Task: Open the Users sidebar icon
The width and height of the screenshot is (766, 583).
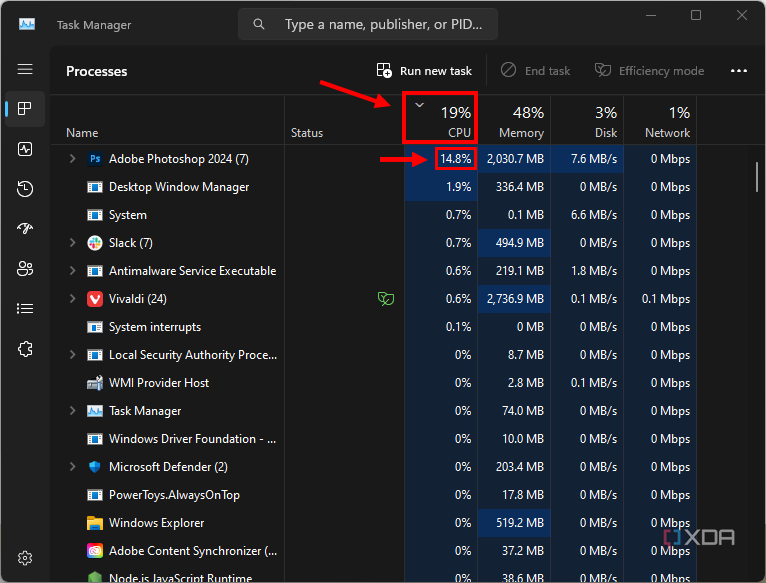Action: pyautogui.click(x=25, y=269)
